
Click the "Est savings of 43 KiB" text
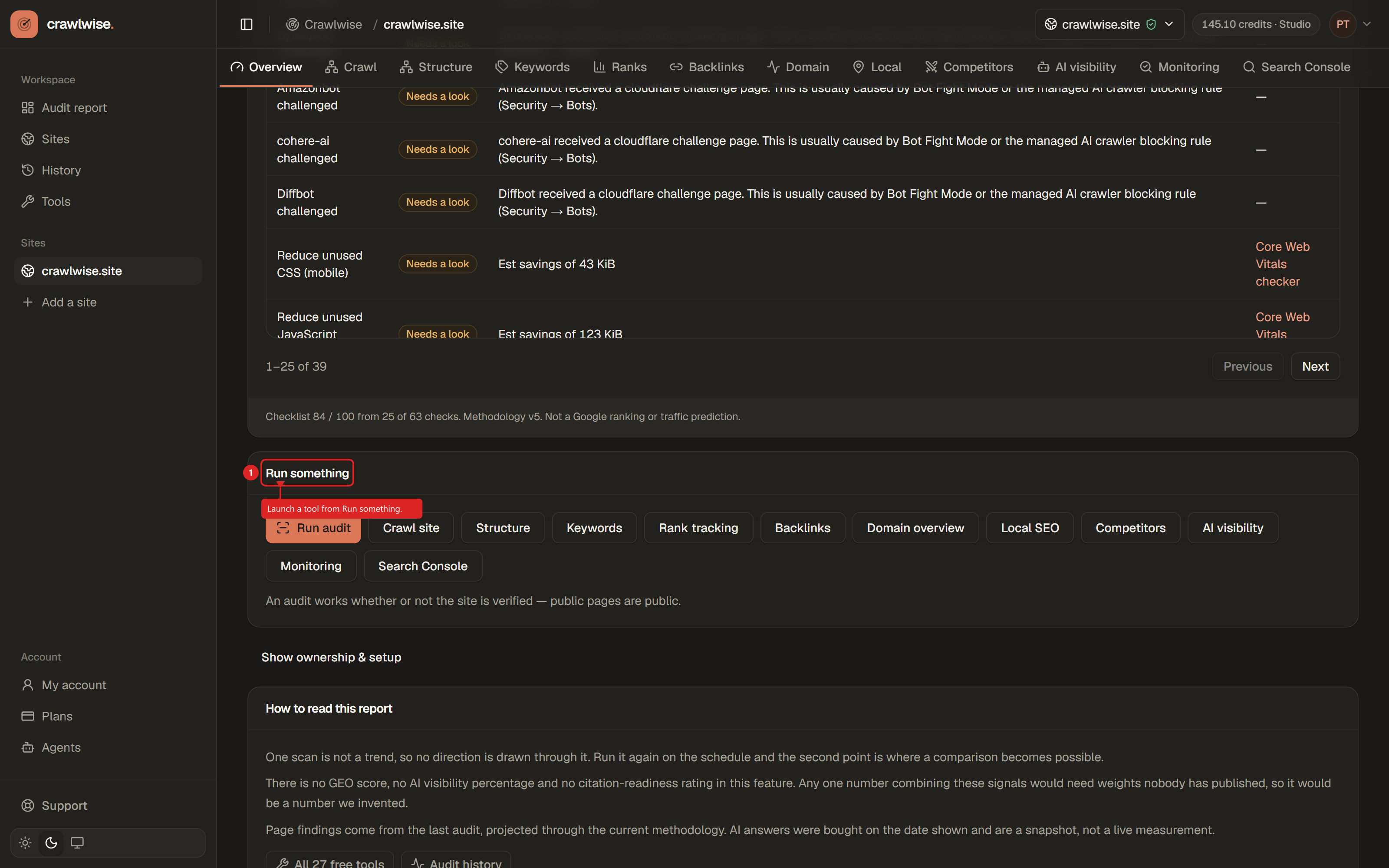click(556, 264)
